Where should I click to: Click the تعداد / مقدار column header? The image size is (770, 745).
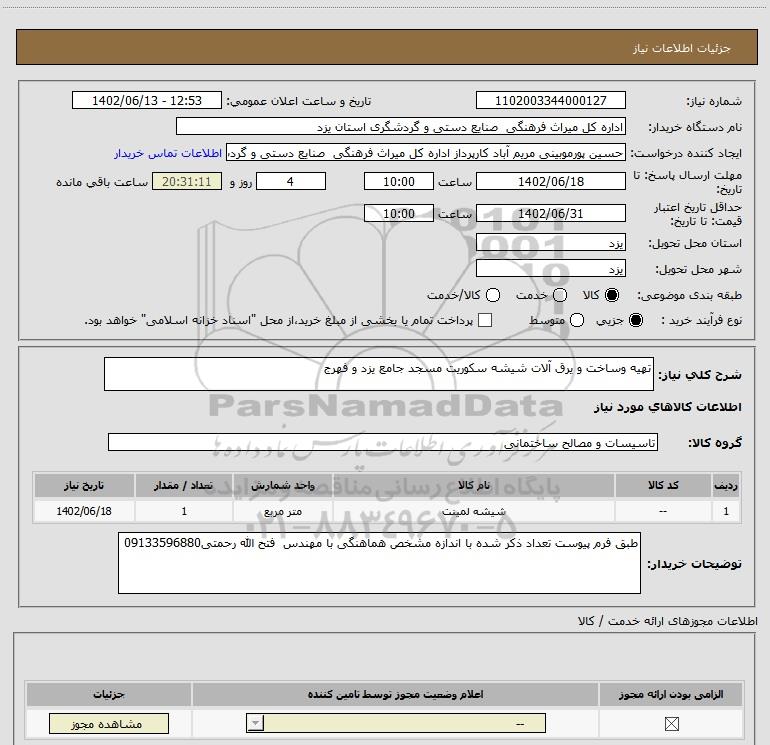(184, 485)
